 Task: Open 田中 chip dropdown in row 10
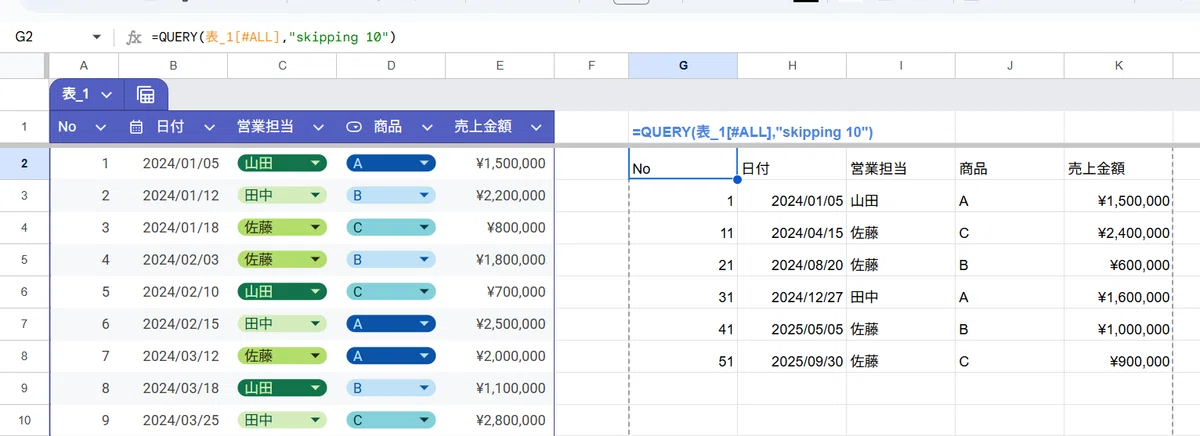pyautogui.click(x=316, y=421)
